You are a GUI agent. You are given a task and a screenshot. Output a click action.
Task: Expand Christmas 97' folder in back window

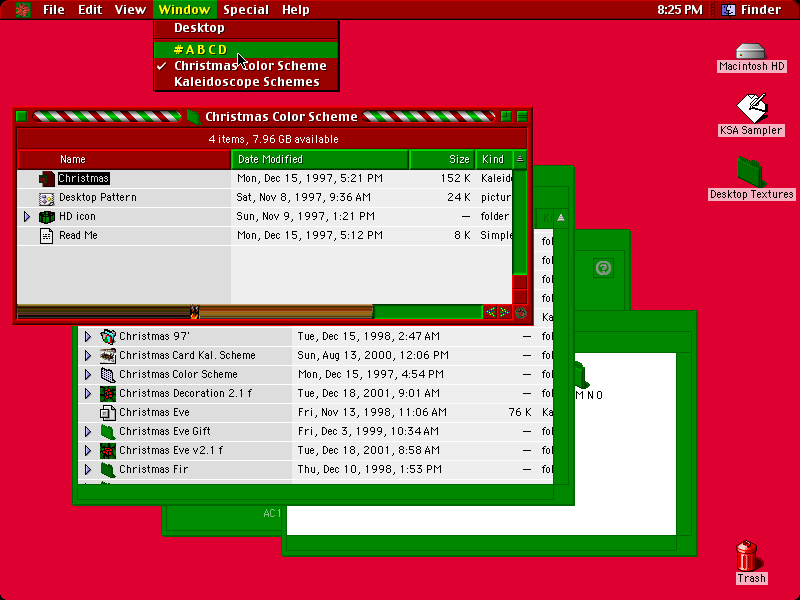coord(88,337)
